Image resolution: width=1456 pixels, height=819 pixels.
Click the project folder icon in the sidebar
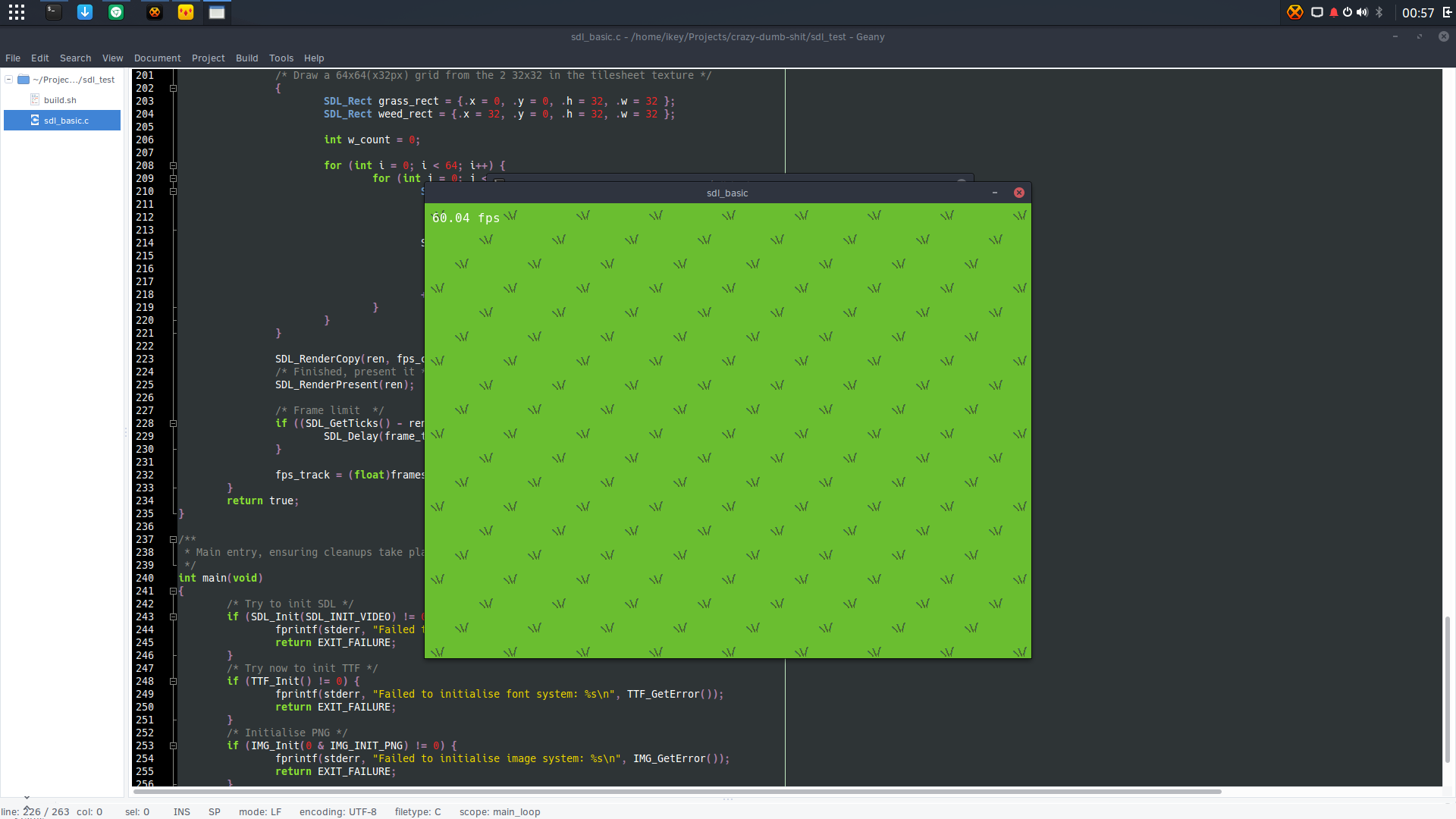[x=24, y=80]
